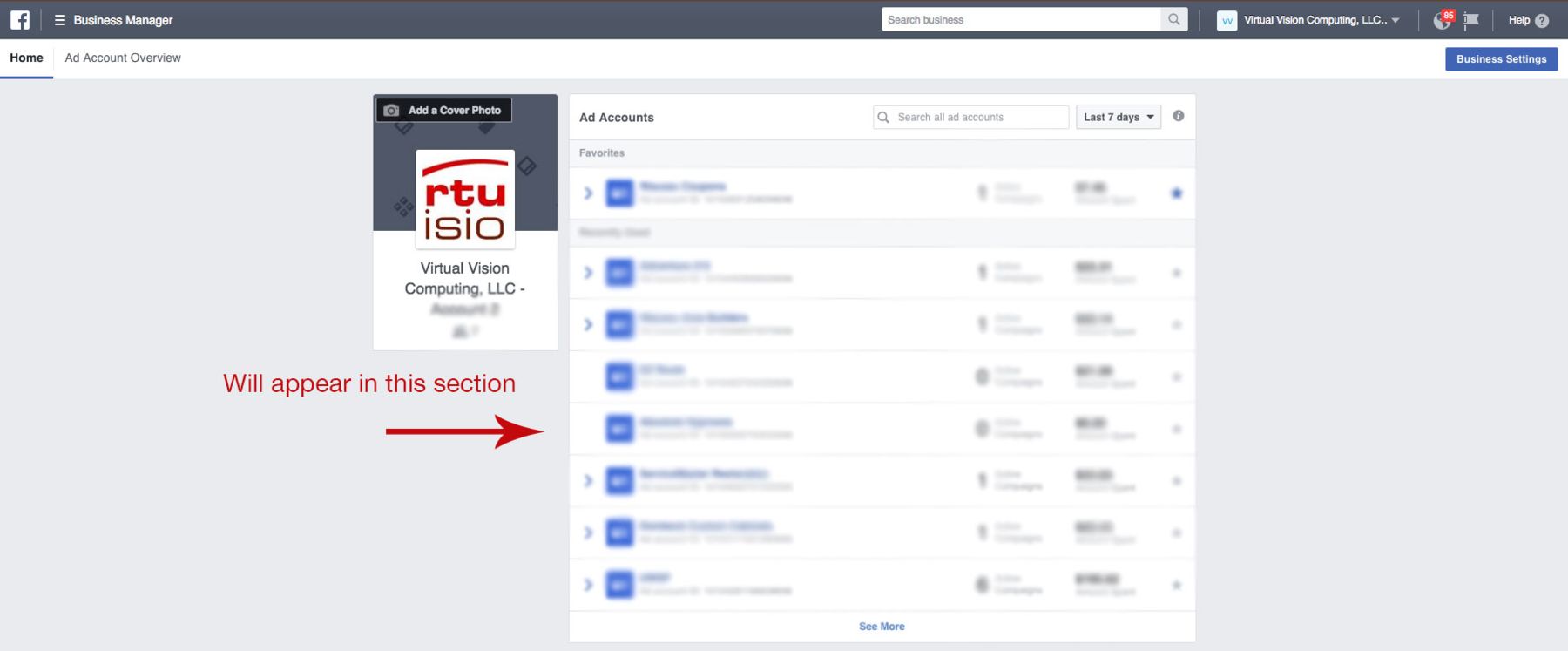Focus the Search all ad accounts field
This screenshot has width=1568, height=651.
tap(970, 117)
